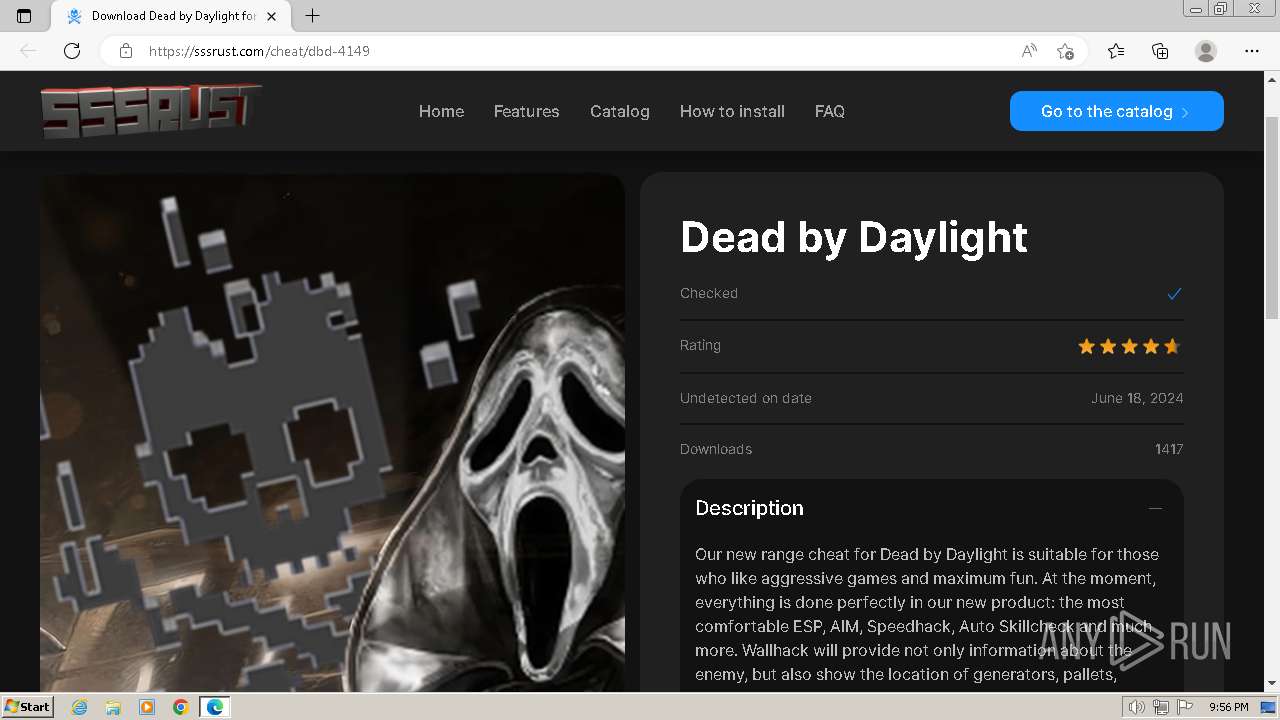1280x720 pixels.
Task: Launch Internet Explorer from taskbar
Action: 79,707
